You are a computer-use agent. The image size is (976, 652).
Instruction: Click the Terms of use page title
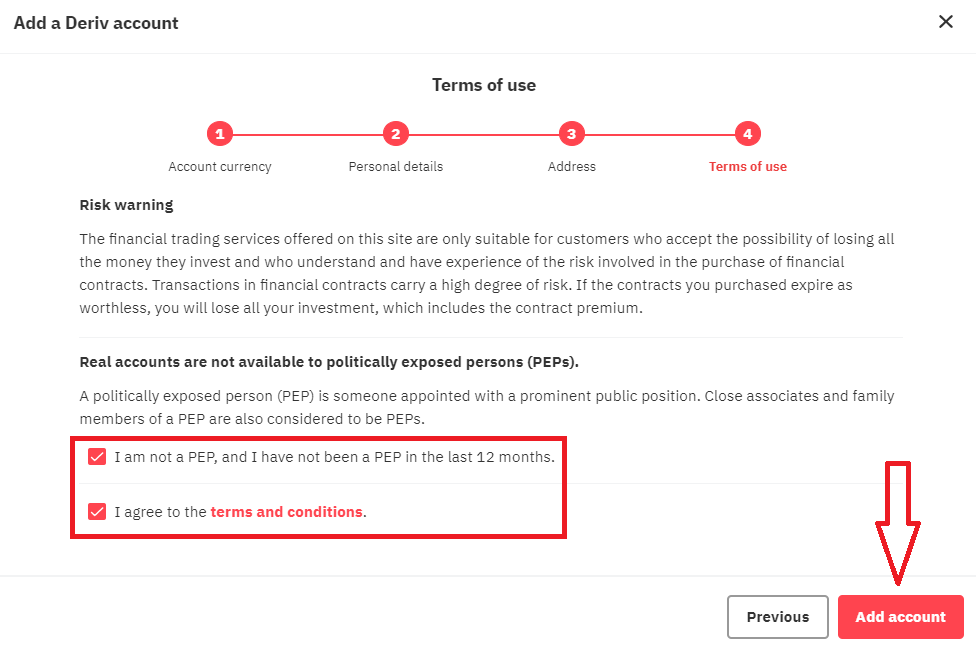[484, 85]
